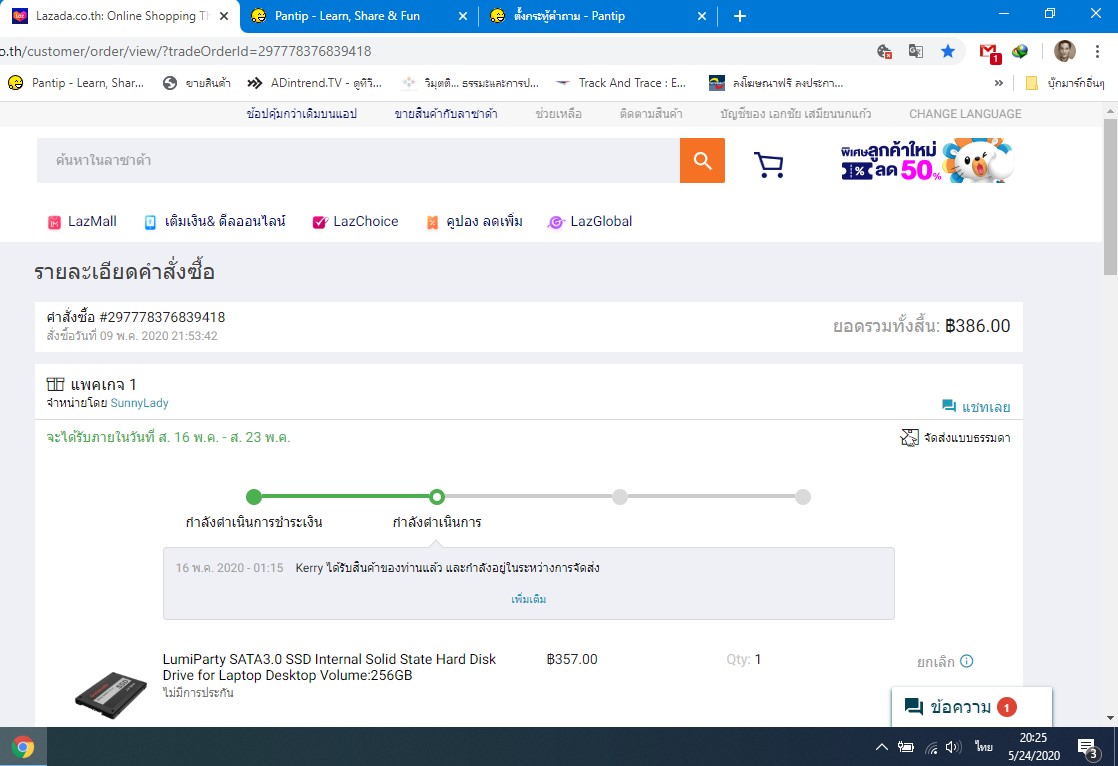Click the cookie blocked icon in address bar

tap(884, 51)
